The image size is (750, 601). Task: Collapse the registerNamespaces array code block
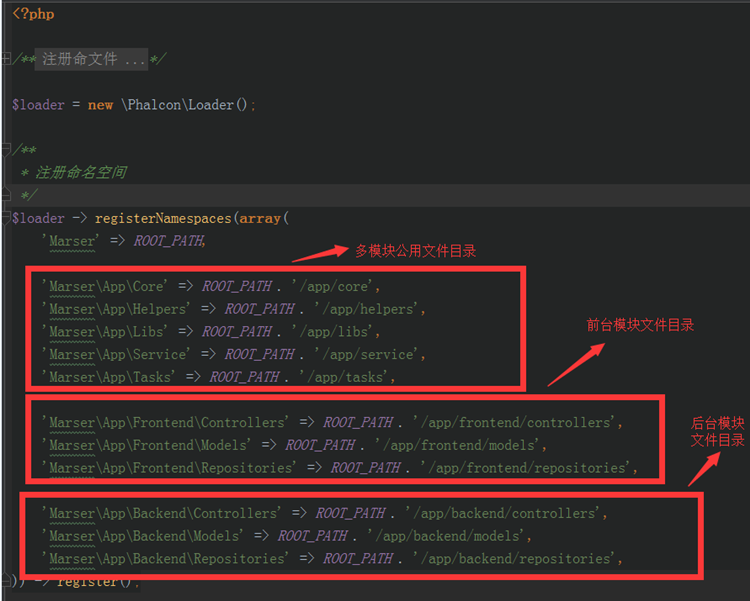pos(7,218)
